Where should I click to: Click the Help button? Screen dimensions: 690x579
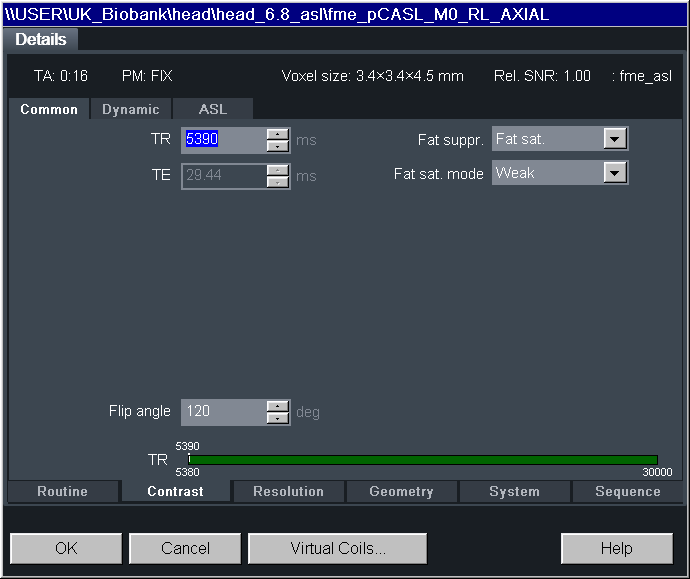pos(616,548)
